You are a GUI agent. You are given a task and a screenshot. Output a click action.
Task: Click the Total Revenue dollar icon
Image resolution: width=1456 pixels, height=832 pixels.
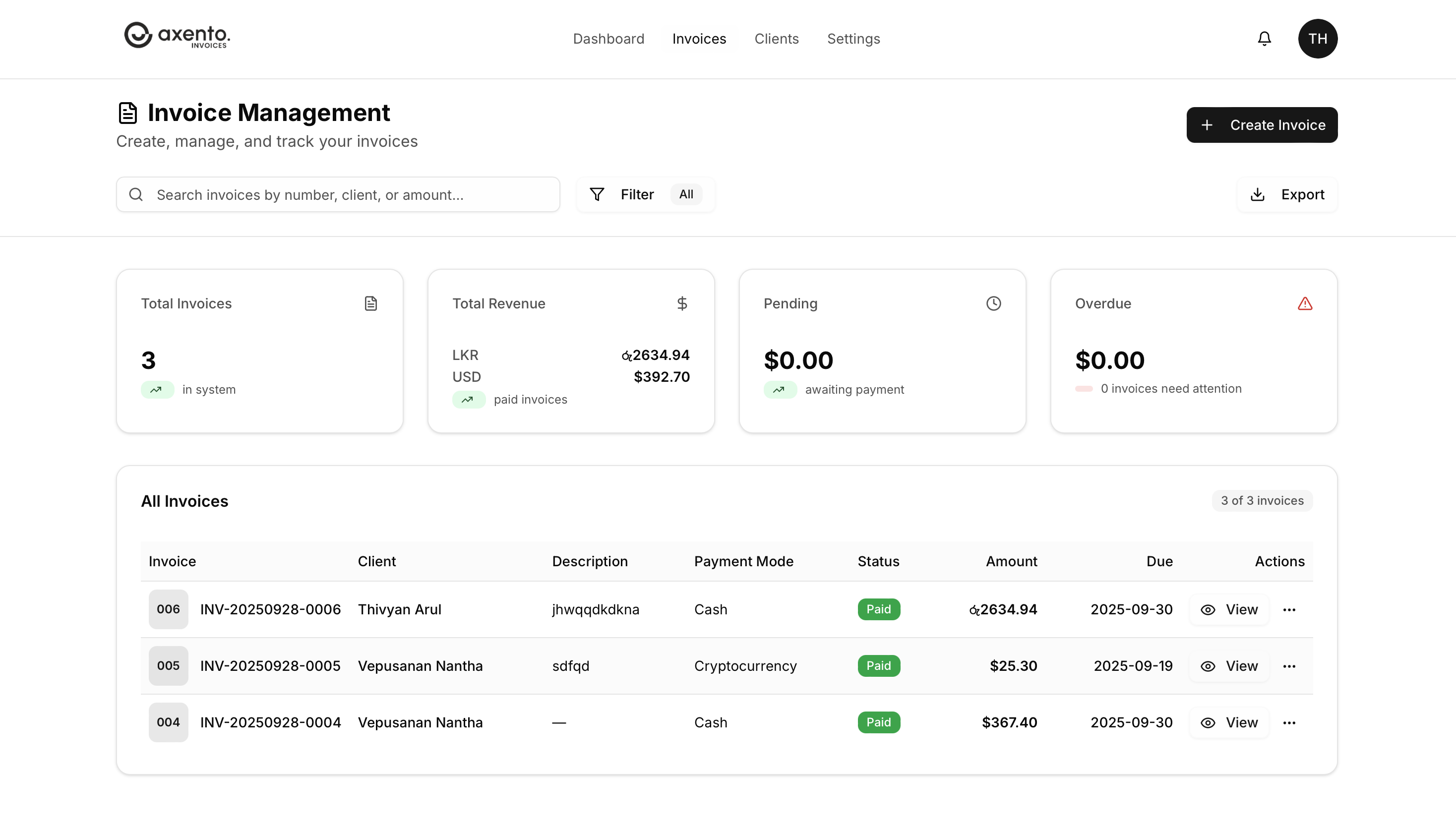pos(682,303)
